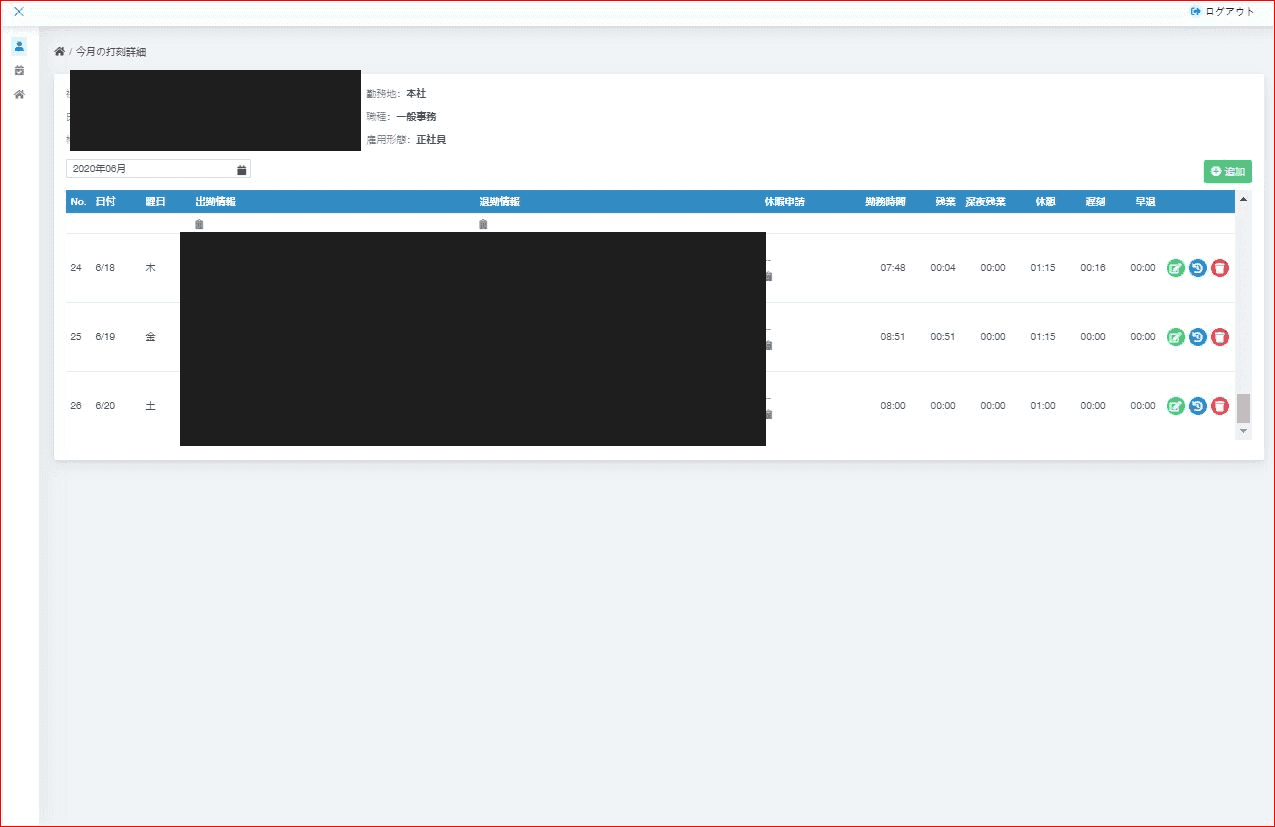View history for the 6/18 row
Viewport: 1275px width, 827px height.
coord(1198,268)
